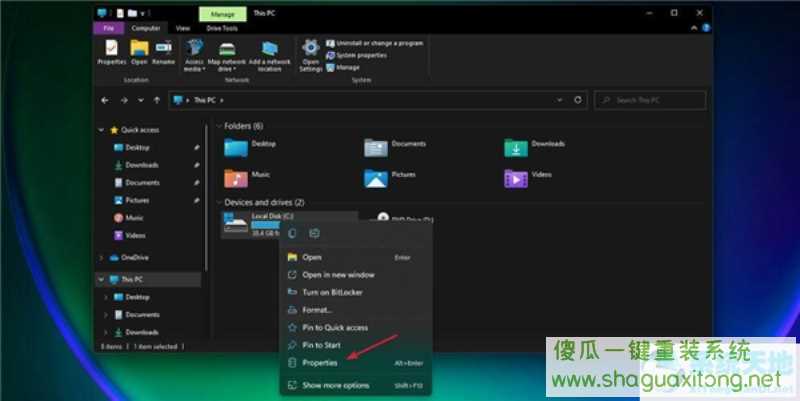Screen dimensions: 800x401
Task: Expand the OneDrive tree node
Action: (101, 258)
